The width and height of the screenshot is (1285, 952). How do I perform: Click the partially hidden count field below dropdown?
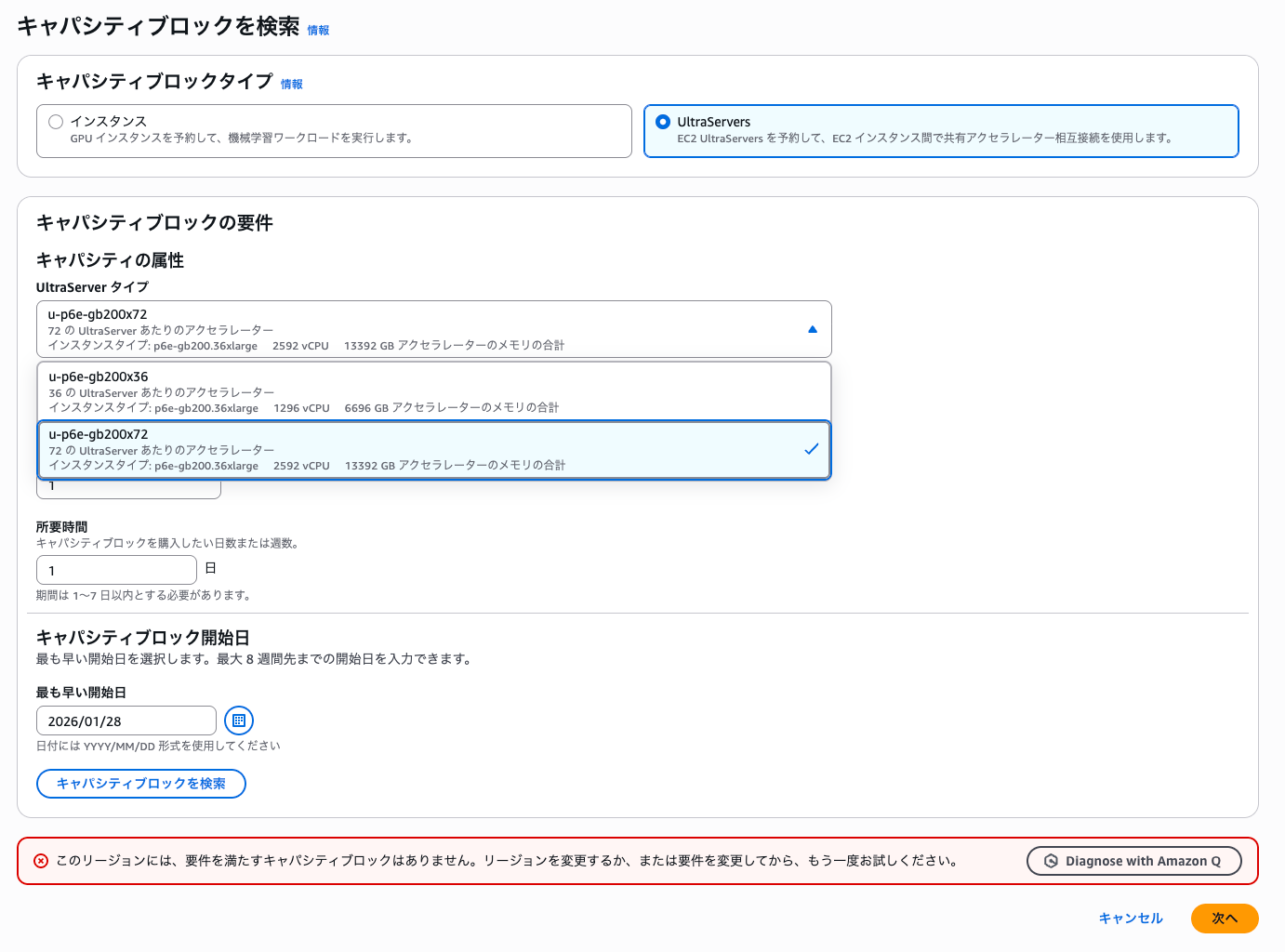128,489
